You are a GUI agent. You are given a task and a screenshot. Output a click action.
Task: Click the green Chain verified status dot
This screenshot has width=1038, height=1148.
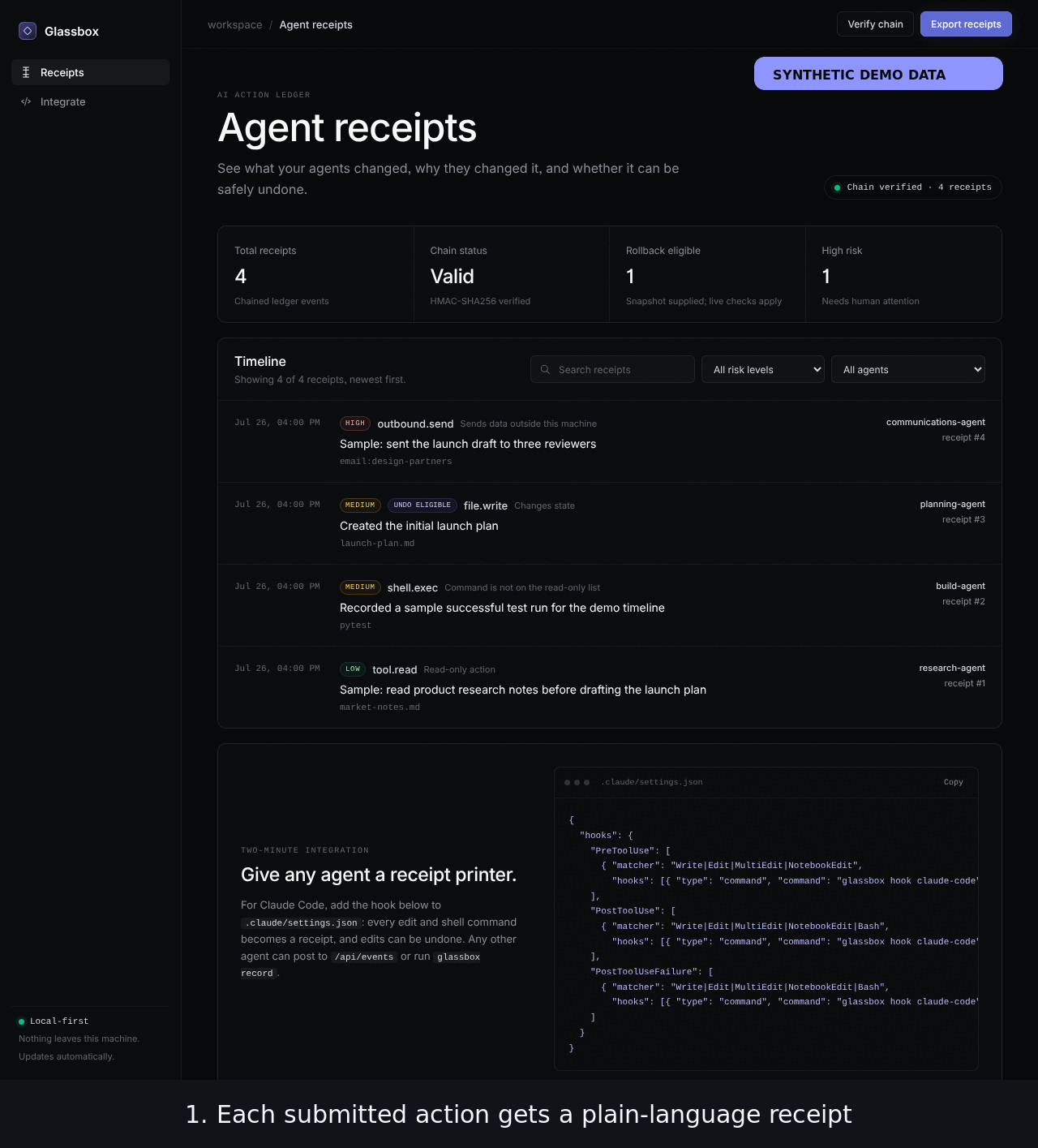pyautogui.click(x=837, y=187)
